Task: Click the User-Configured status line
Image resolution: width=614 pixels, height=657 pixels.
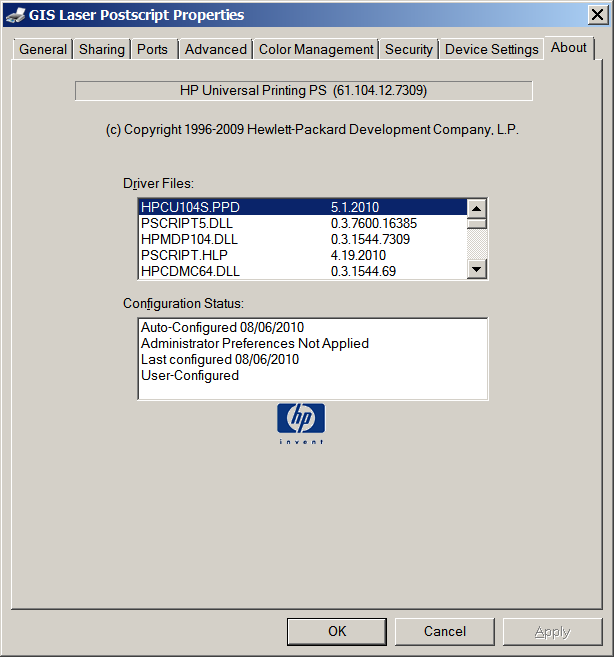Action: point(190,375)
